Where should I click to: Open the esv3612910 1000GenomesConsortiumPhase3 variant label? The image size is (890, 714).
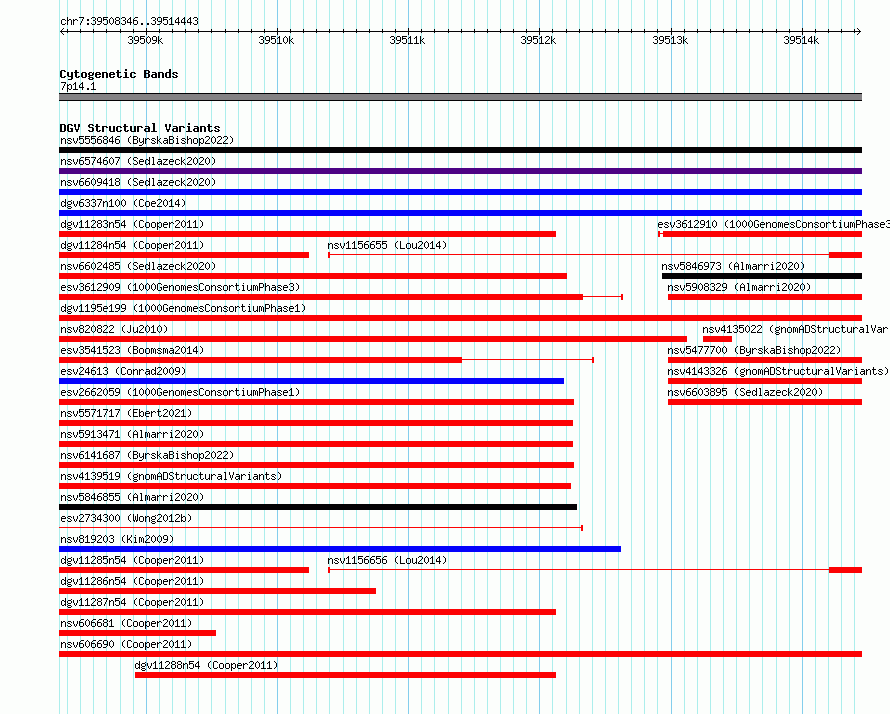tap(774, 224)
